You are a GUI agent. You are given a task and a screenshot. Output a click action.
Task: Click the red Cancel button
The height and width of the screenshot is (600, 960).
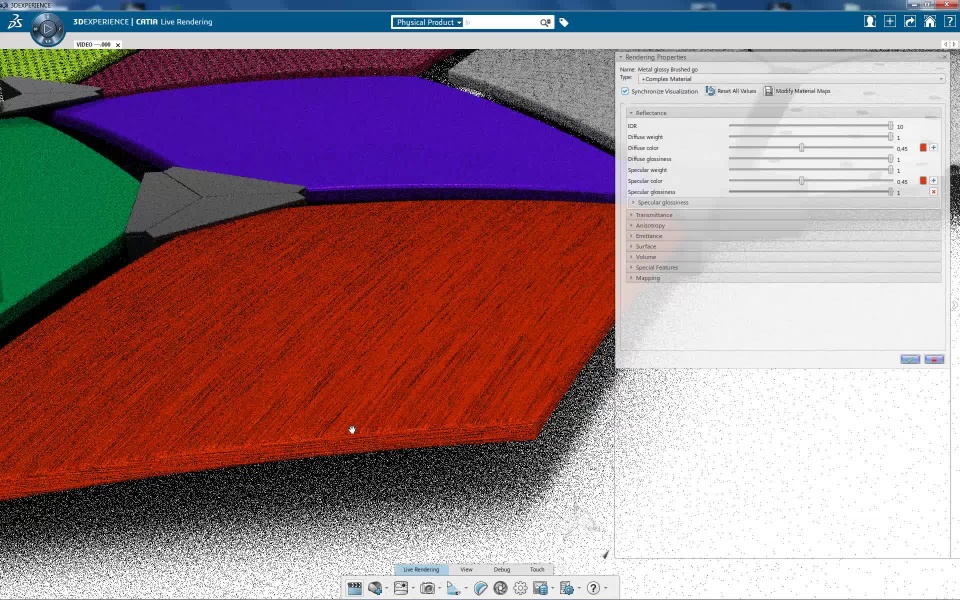pyautogui.click(x=934, y=359)
